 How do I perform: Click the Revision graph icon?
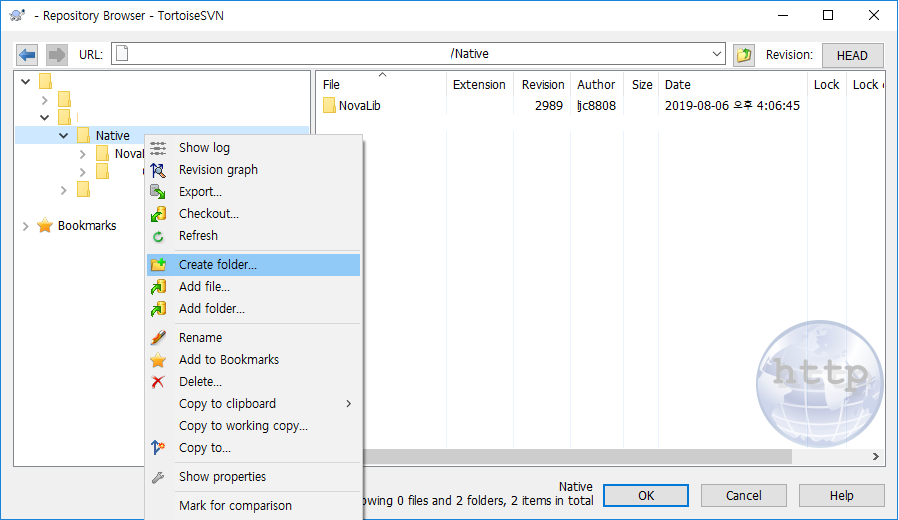coord(158,170)
